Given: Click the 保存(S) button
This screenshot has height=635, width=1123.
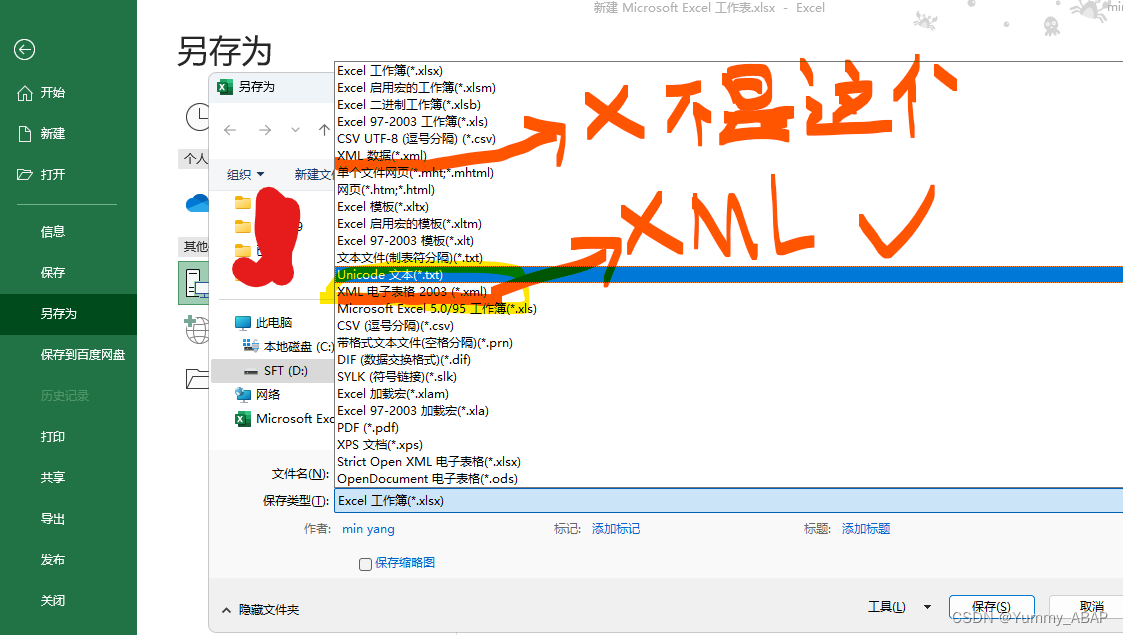Looking at the screenshot, I should [991, 606].
